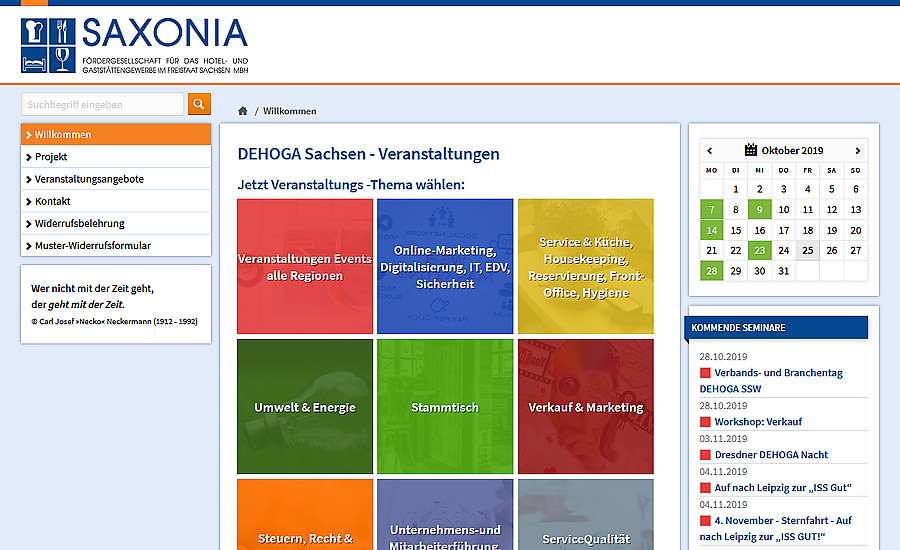
Task: Click chevron next to Muster-Widerrufsformular
Action: pos(28,246)
